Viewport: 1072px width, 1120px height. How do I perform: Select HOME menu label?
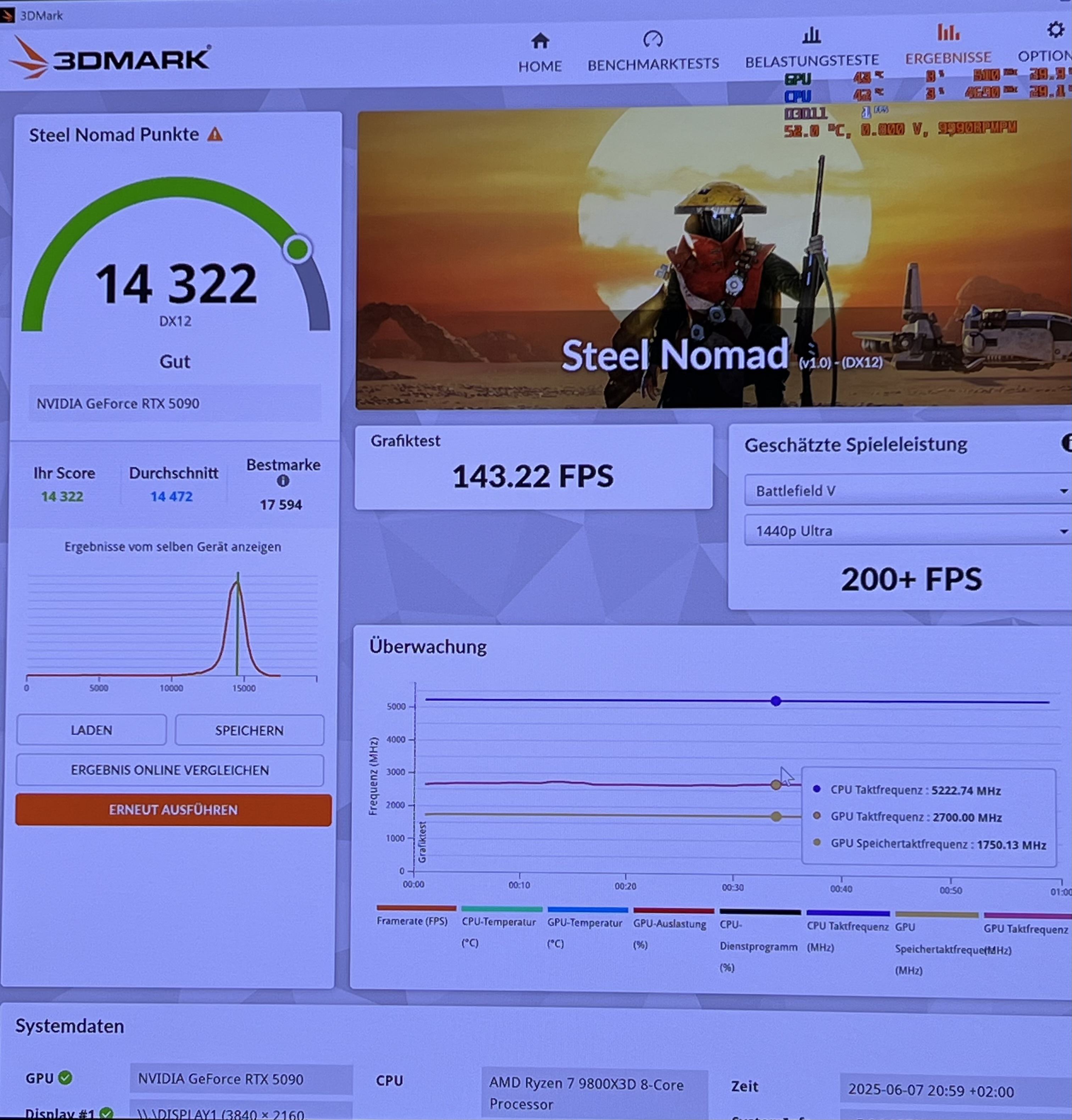[x=540, y=66]
